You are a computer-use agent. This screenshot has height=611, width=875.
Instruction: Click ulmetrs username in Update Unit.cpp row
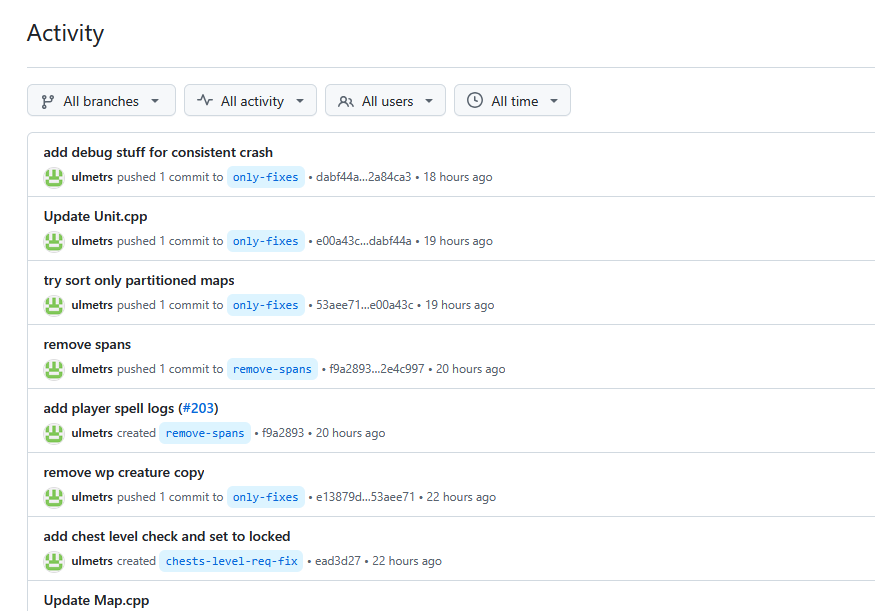(x=92, y=241)
